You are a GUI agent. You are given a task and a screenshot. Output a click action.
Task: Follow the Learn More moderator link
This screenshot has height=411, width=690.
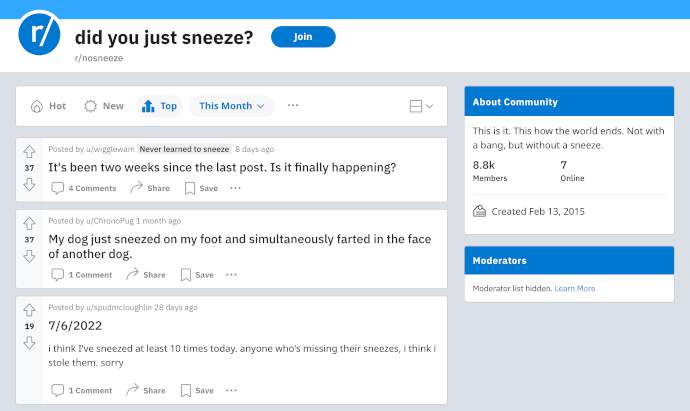[575, 289]
